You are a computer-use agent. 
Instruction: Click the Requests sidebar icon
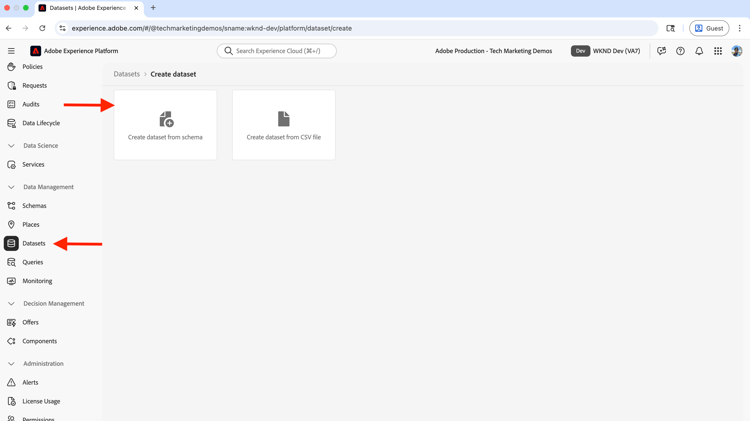[x=11, y=86]
